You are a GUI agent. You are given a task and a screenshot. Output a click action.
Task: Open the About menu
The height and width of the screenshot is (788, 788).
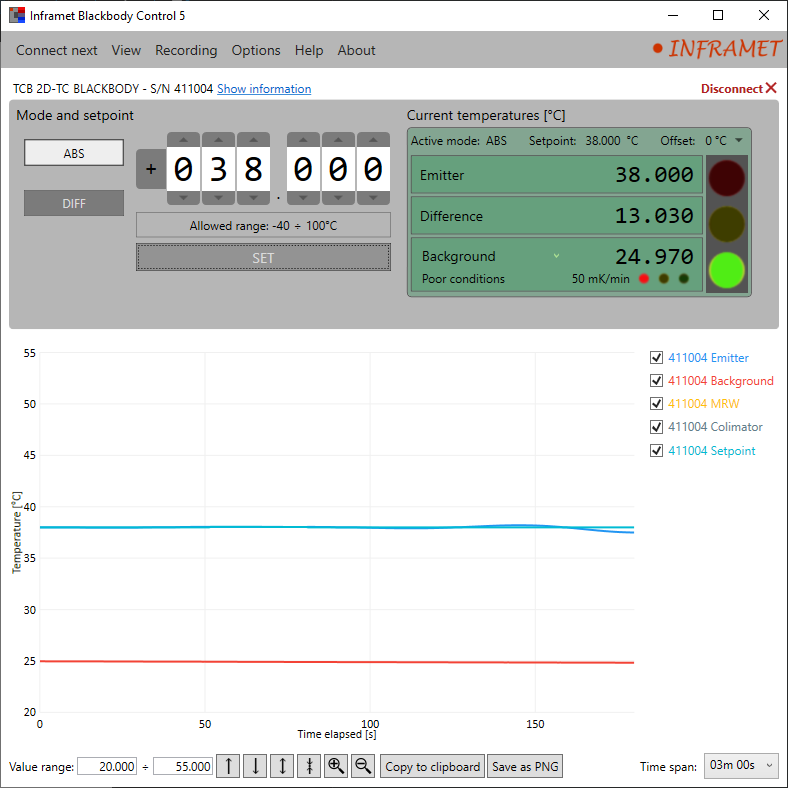pos(356,50)
